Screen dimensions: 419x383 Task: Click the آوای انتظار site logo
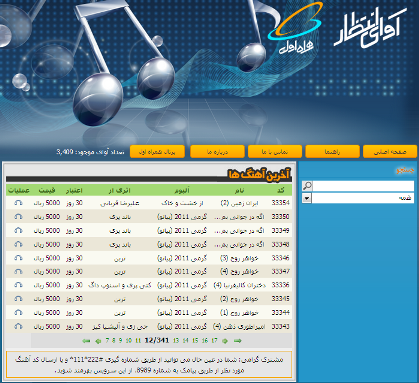(370, 29)
